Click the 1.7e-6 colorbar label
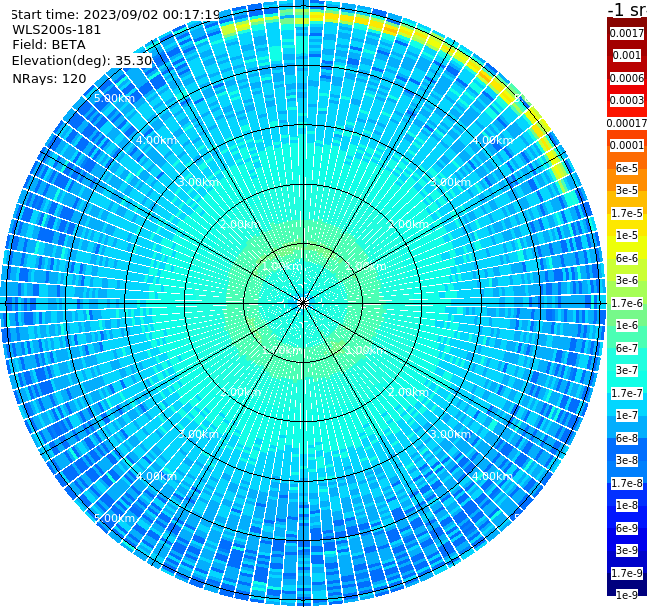 (x=626, y=303)
